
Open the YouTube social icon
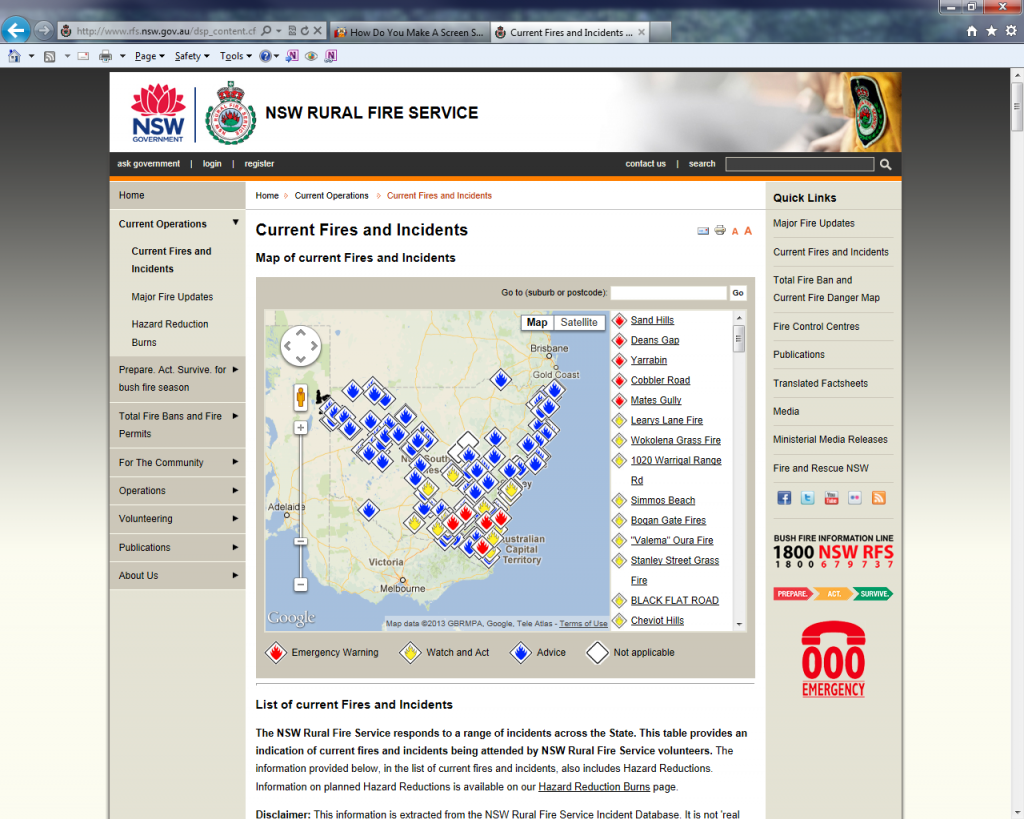pyautogui.click(x=831, y=498)
